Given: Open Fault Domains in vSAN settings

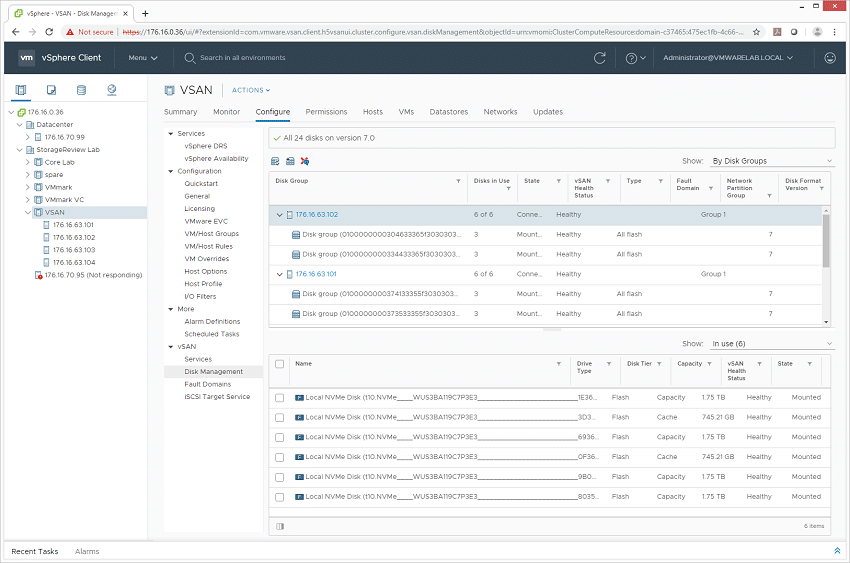Looking at the screenshot, I should point(208,384).
